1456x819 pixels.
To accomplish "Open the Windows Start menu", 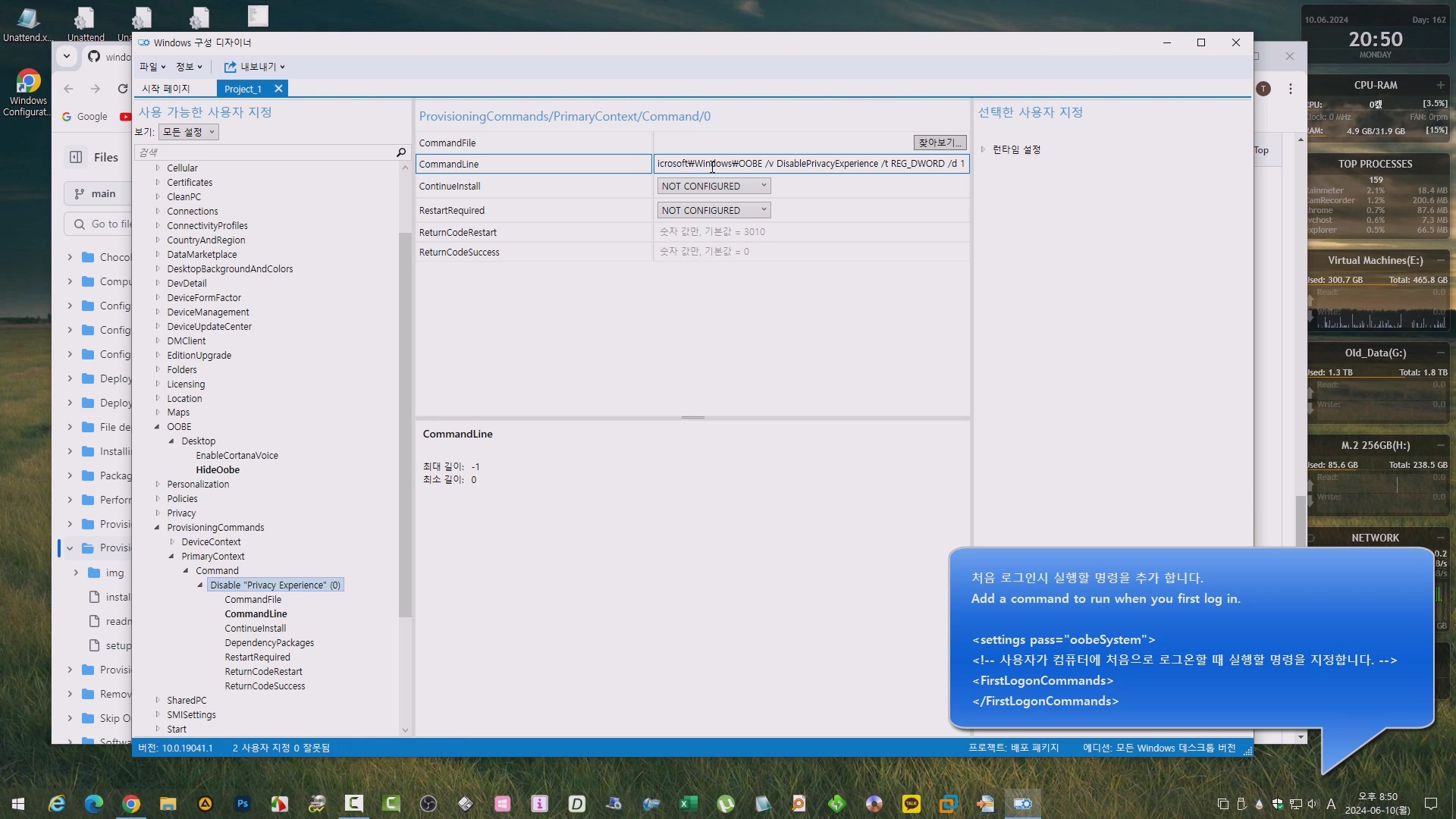I will (x=18, y=804).
